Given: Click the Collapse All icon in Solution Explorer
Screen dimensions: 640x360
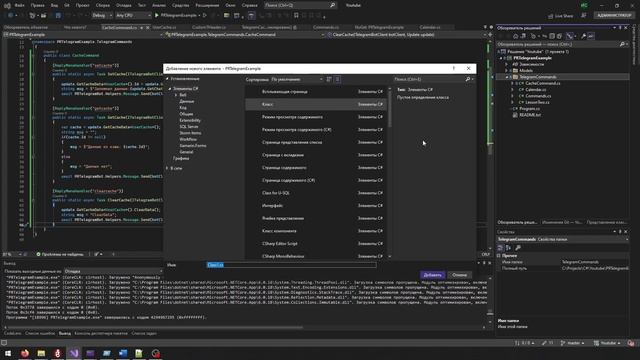Looking at the screenshot, I should tap(552, 36).
